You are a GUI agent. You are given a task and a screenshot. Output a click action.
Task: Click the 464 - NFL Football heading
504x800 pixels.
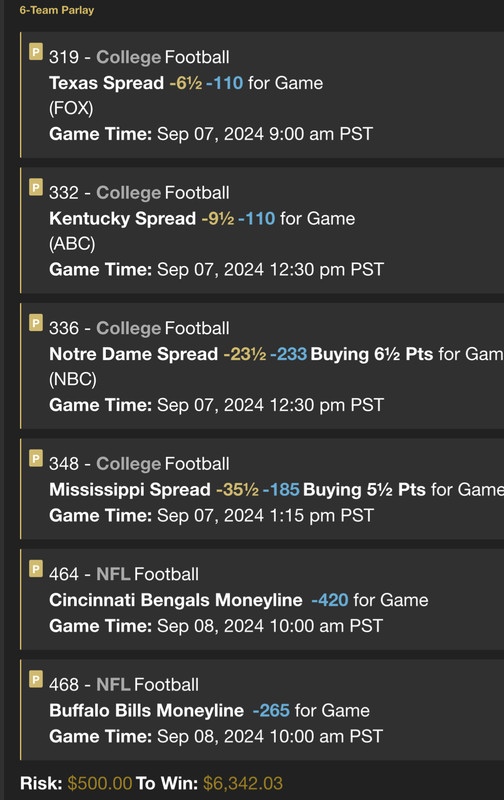(x=124, y=574)
